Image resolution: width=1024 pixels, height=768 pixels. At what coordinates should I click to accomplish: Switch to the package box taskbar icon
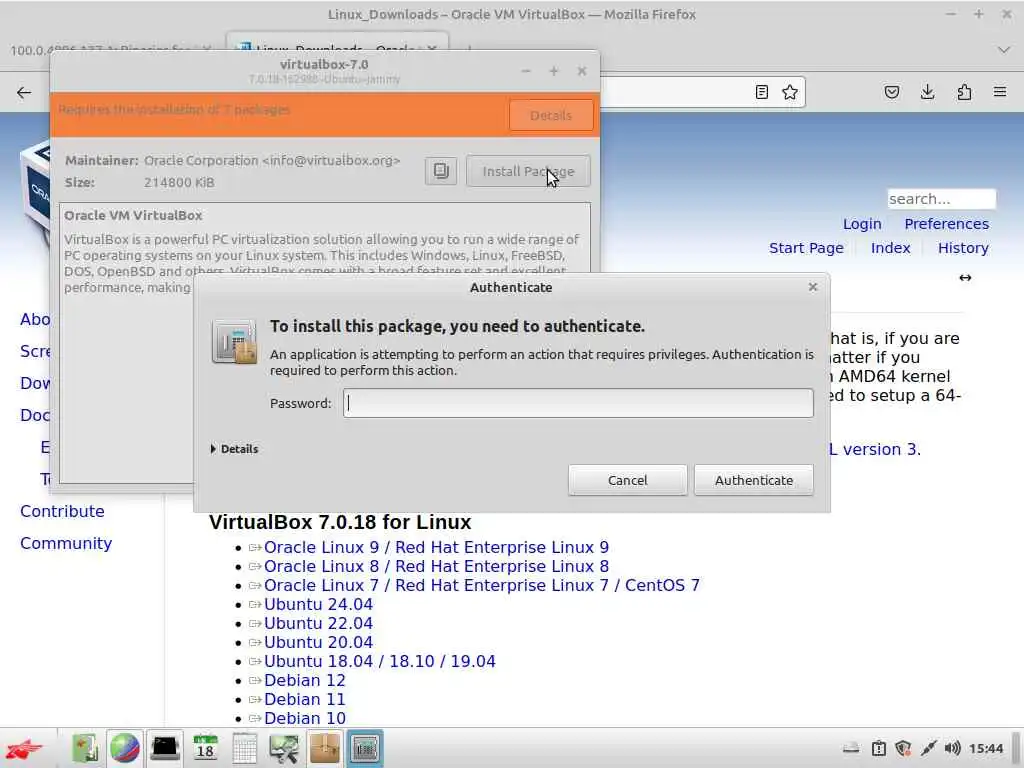(x=325, y=748)
